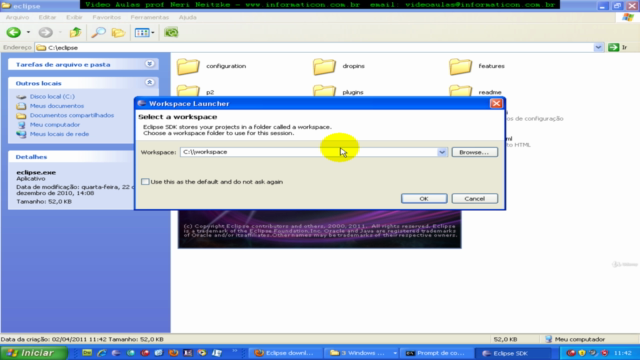The height and width of the screenshot is (360, 640).
Task: Click the yellow shield tray icon
Action: point(582,353)
